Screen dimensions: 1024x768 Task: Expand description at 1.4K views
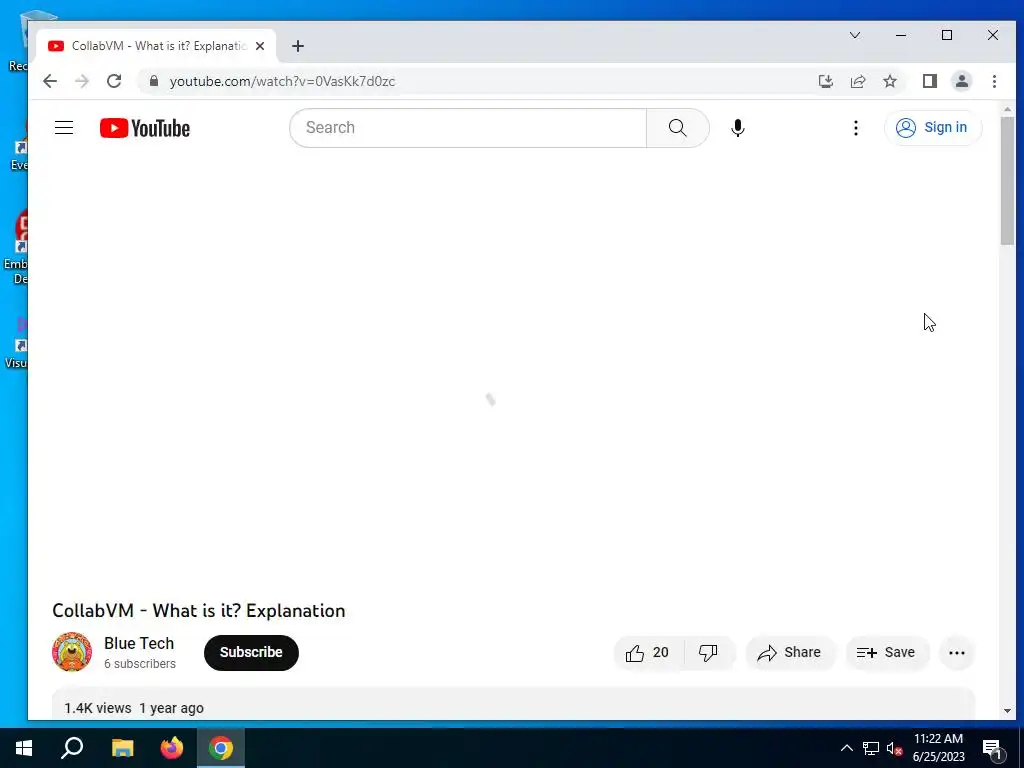click(513, 705)
